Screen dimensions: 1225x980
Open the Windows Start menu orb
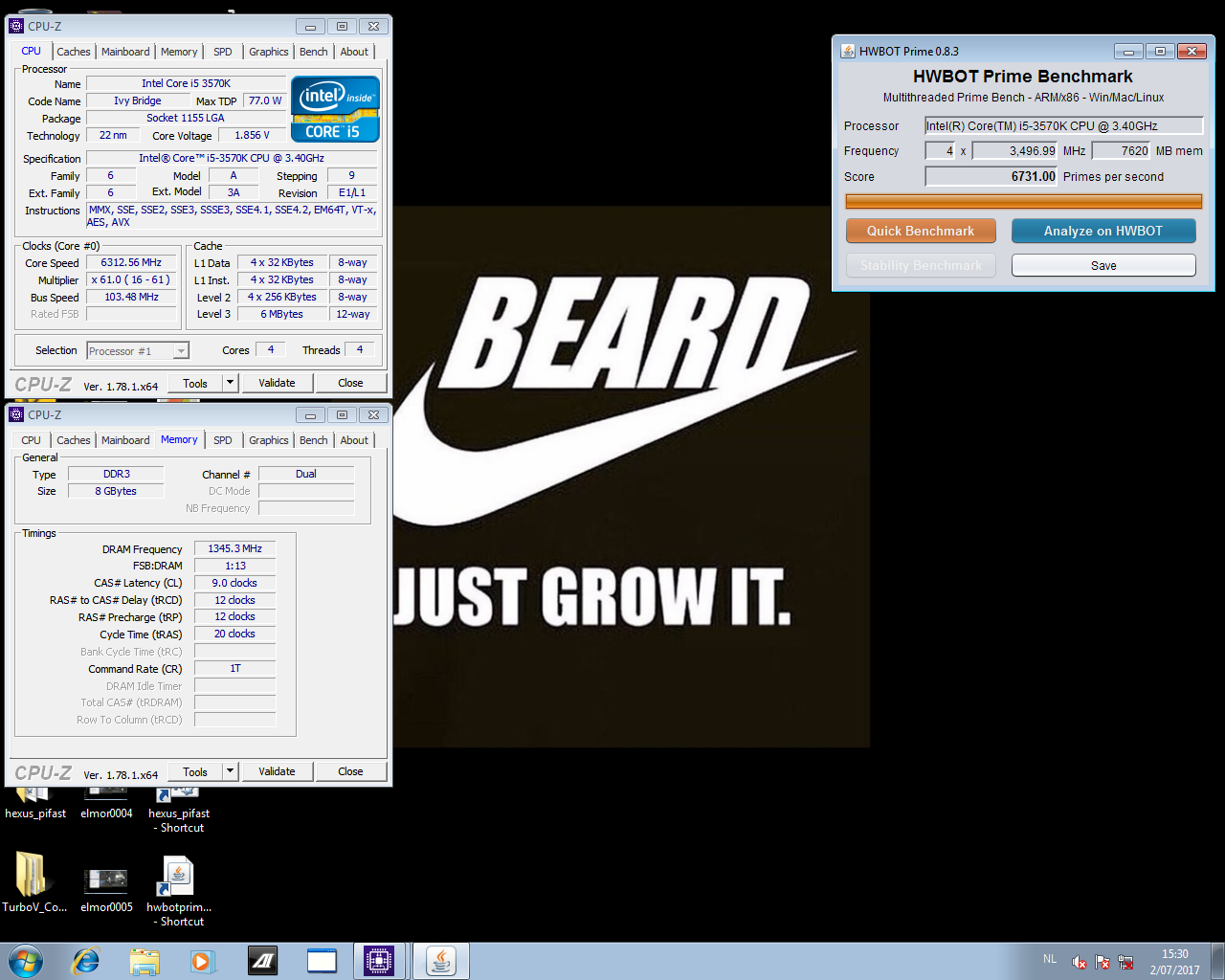[26, 961]
